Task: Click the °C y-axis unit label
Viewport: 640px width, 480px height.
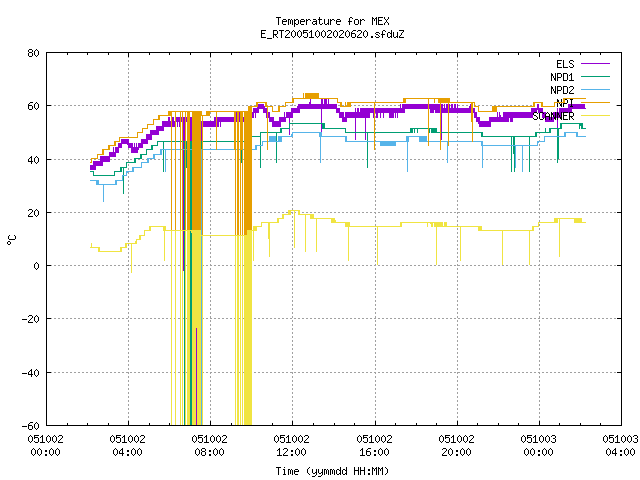Action: coord(11,240)
